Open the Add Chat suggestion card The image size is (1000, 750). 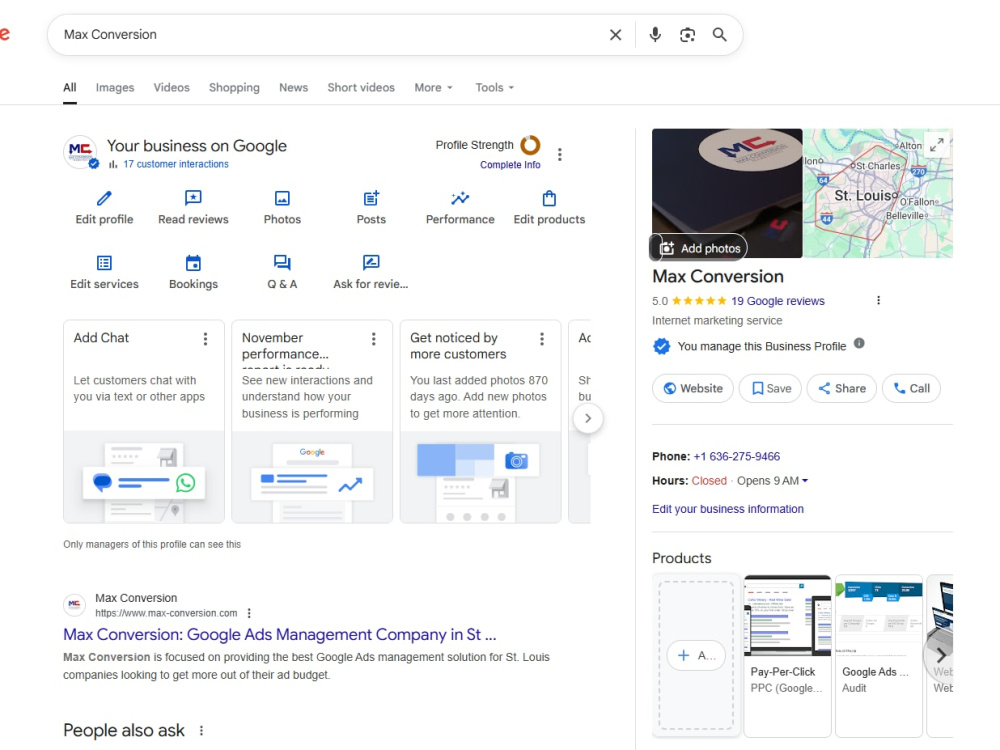click(144, 422)
